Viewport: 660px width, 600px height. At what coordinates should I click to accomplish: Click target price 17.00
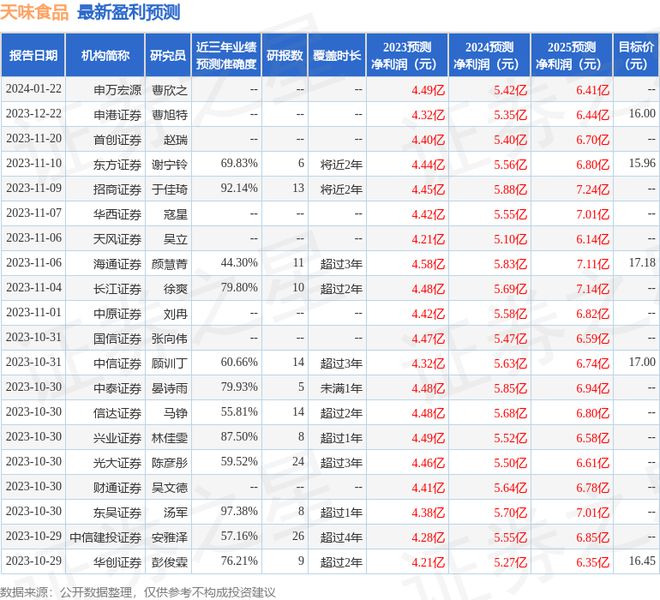[642, 362]
